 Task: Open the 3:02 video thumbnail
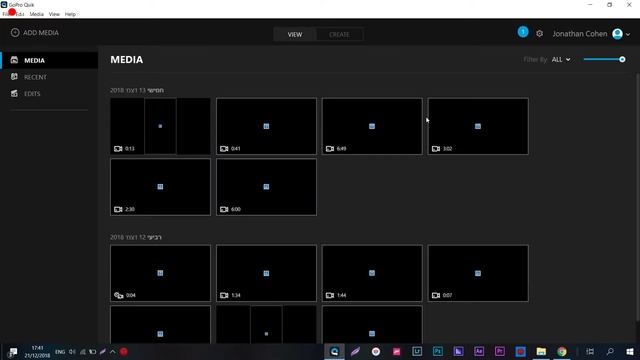(x=478, y=126)
